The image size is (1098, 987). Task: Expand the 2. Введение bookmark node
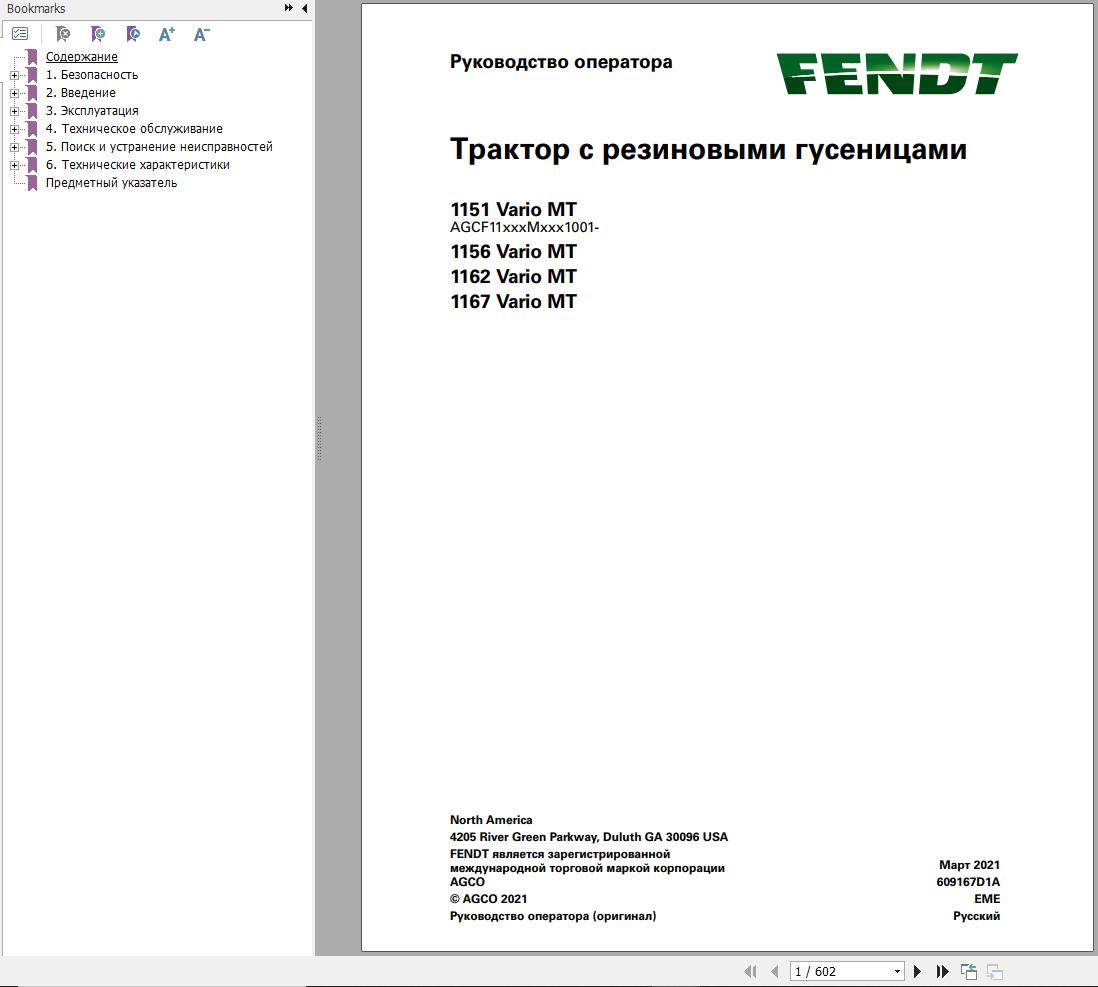coord(14,93)
